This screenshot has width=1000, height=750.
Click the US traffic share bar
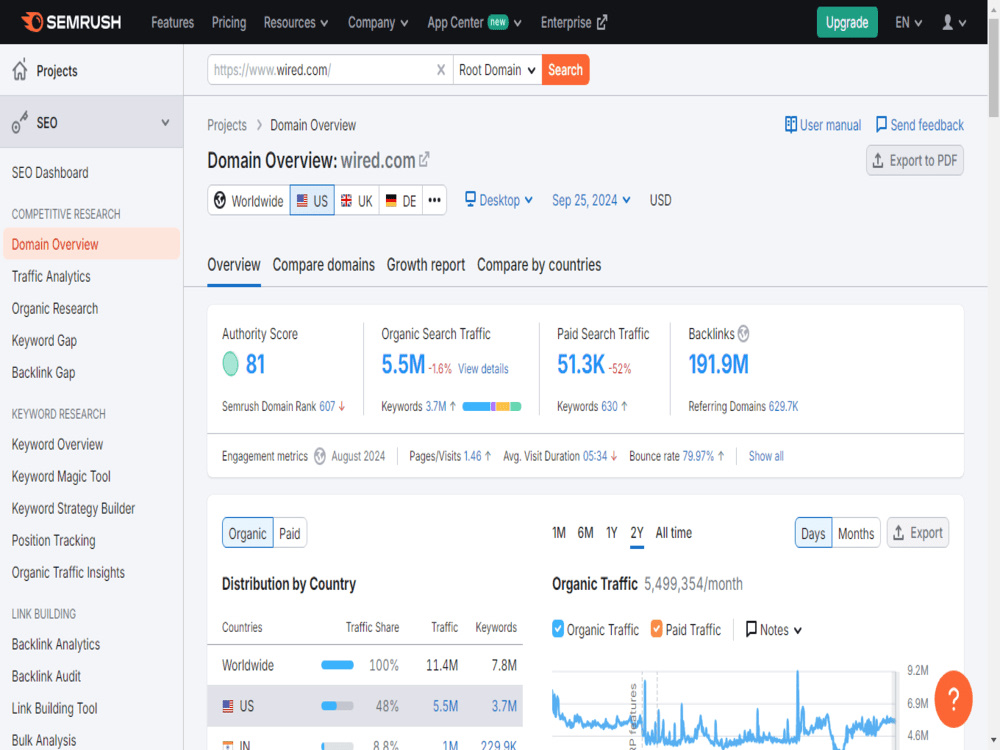pos(337,706)
